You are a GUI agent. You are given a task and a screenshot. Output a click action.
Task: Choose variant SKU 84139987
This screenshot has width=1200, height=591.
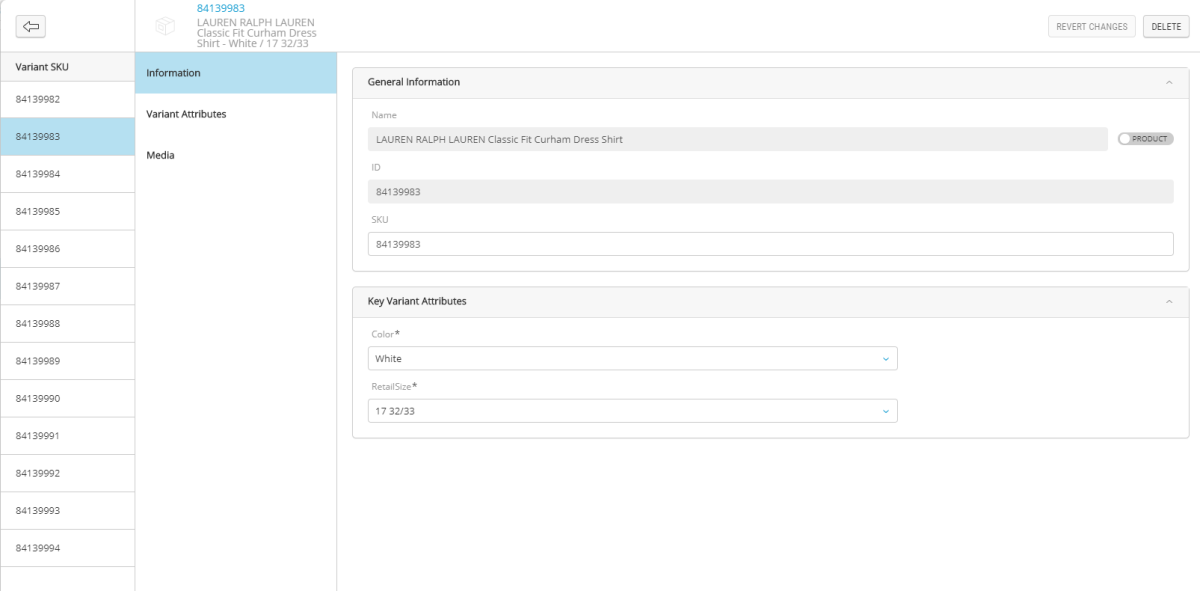38,286
